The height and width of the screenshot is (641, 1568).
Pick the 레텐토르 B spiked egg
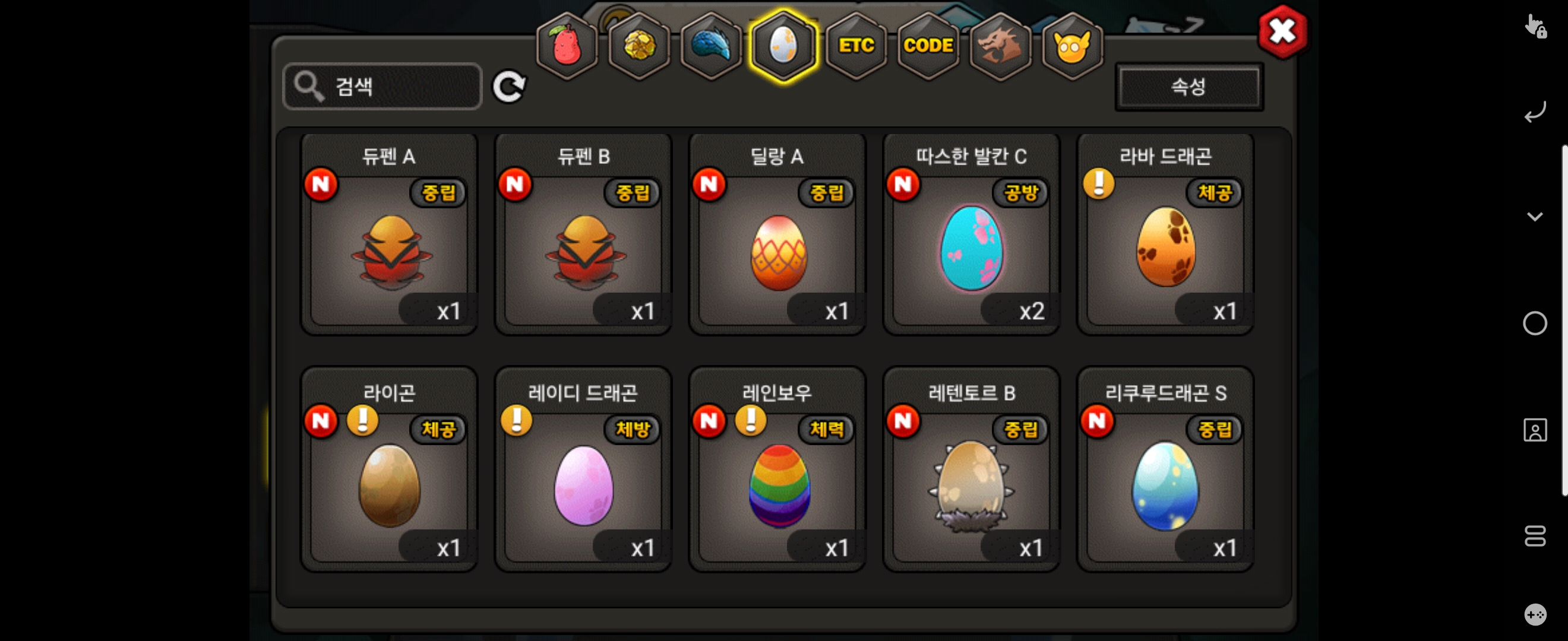[x=971, y=469]
